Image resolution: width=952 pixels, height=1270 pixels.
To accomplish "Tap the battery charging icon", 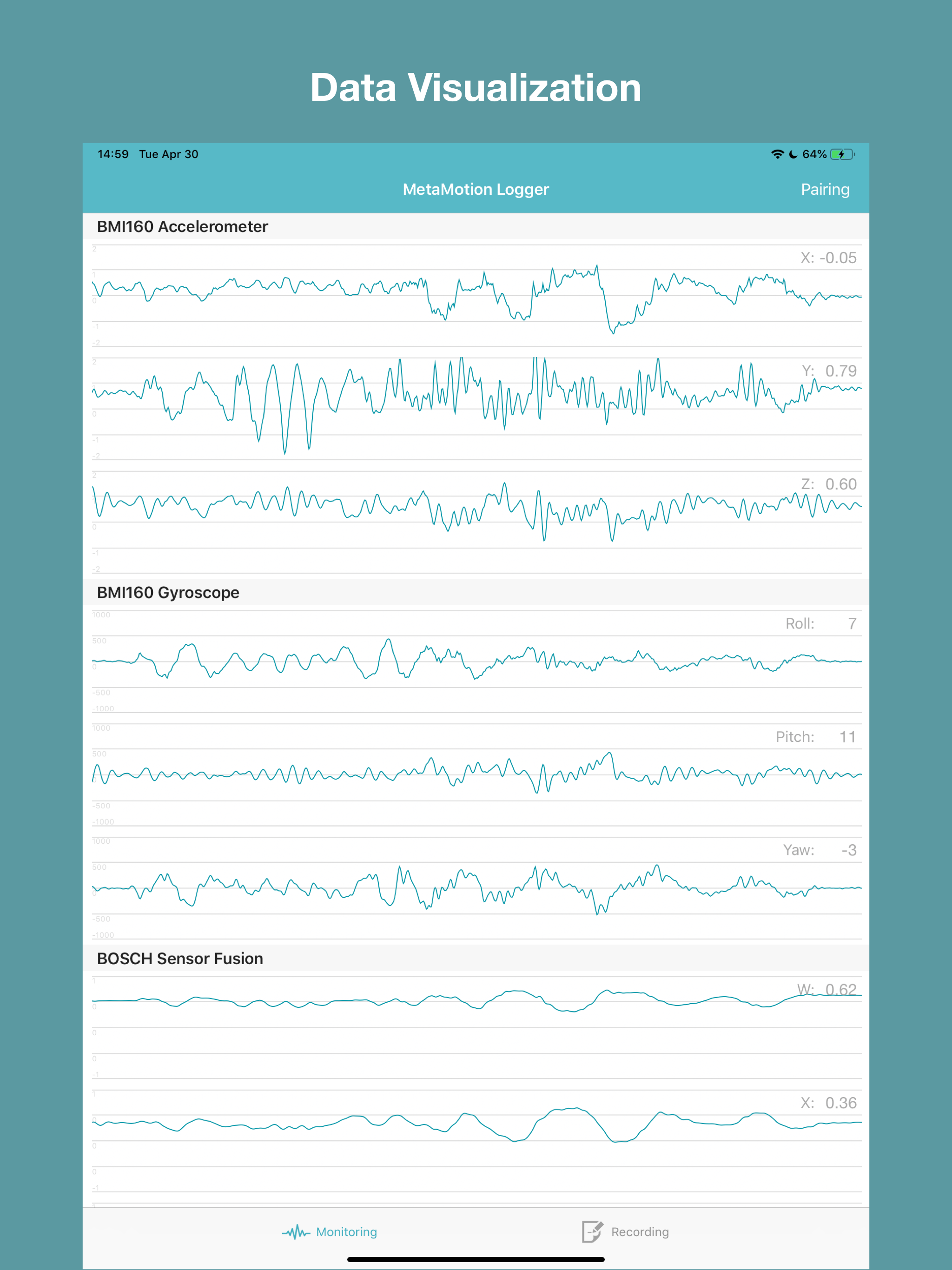I will pos(842,154).
